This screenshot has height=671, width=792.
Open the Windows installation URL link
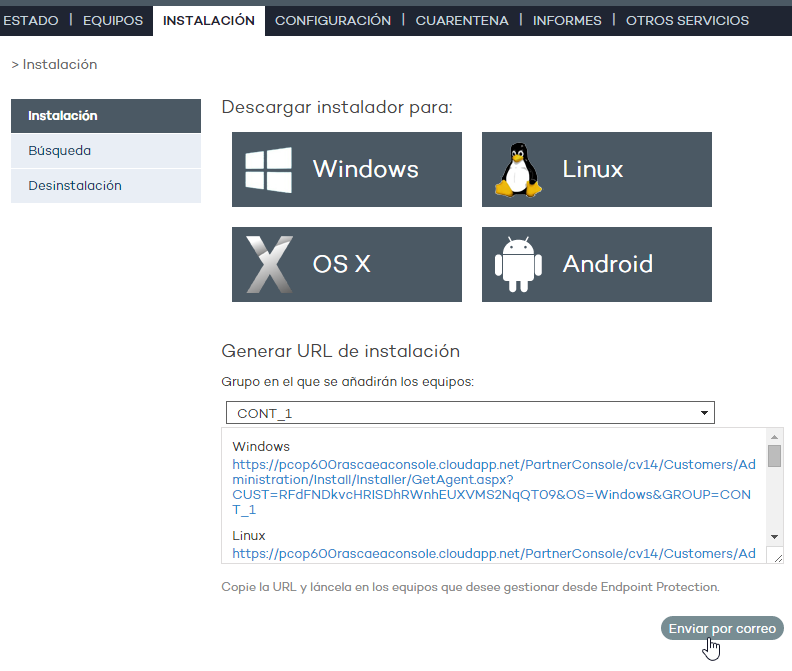coord(493,487)
